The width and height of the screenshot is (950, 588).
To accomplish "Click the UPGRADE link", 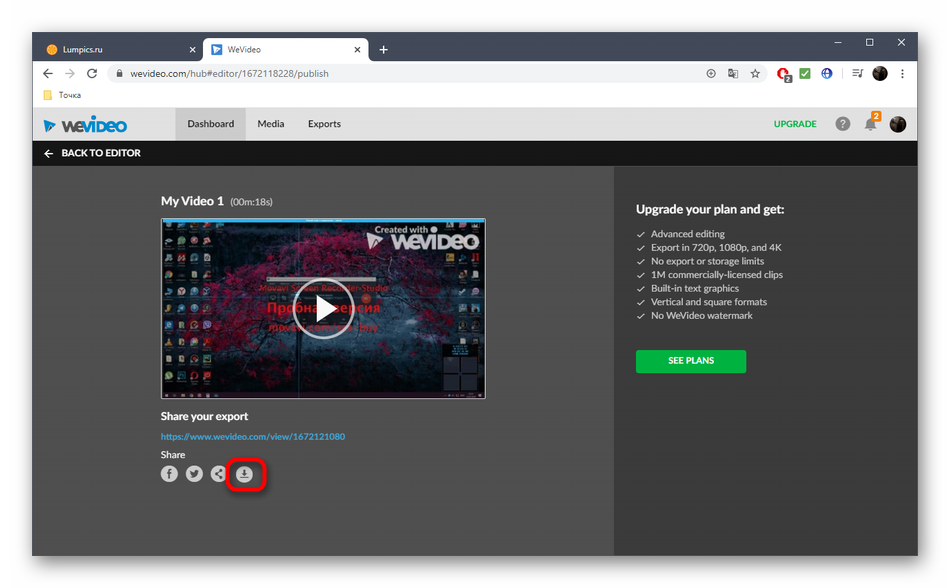I will [795, 124].
